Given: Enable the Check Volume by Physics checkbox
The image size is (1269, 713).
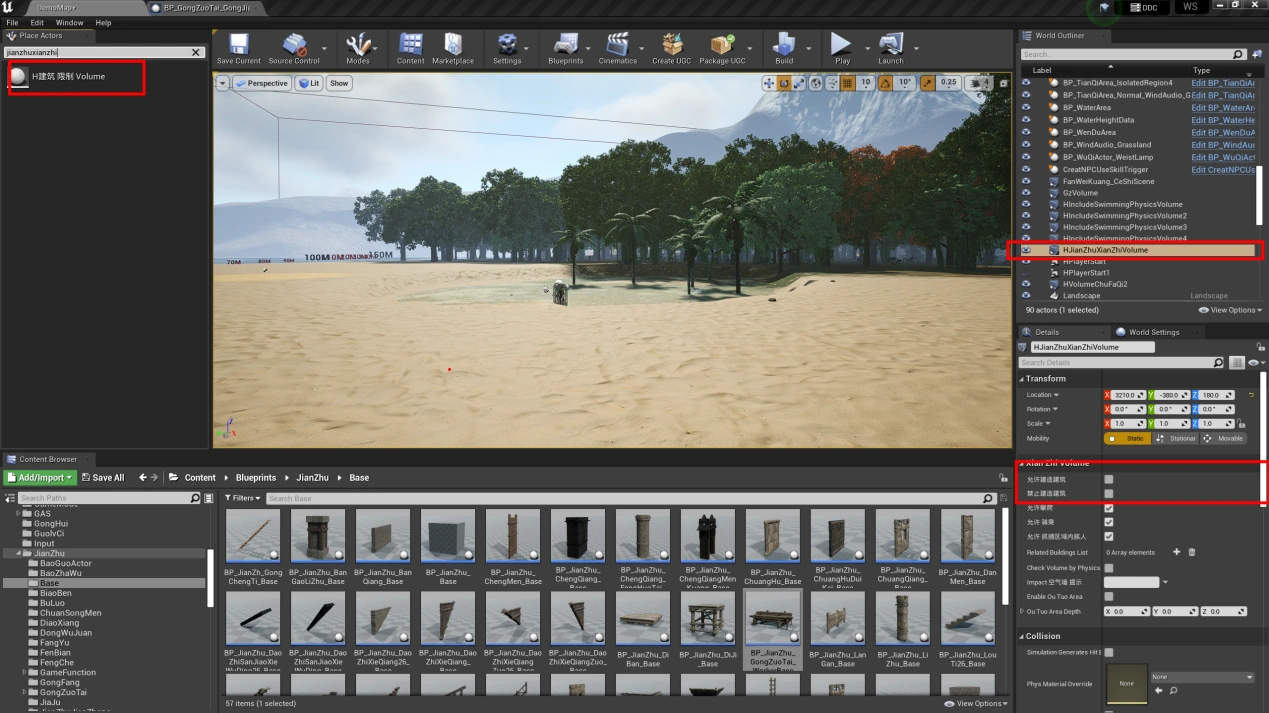Looking at the screenshot, I should (x=1108, y=568).
